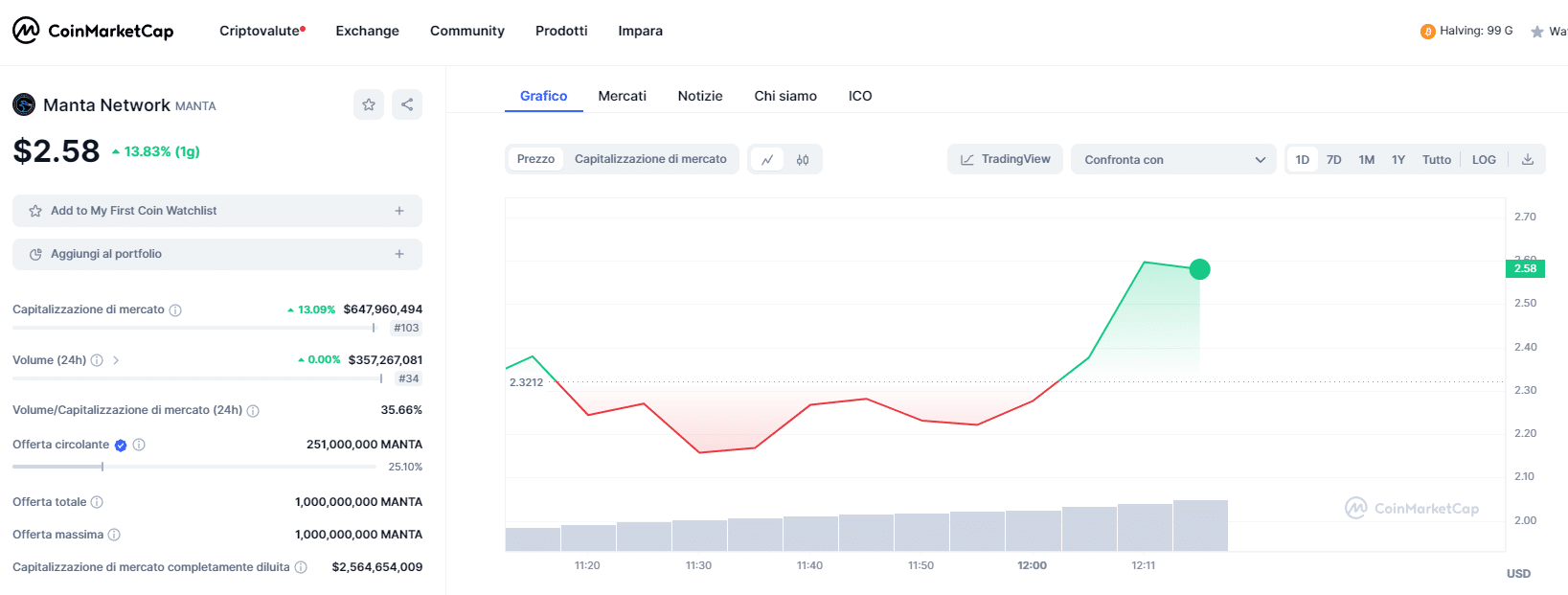Click the star favorite icon beside Manta Network

369,104
